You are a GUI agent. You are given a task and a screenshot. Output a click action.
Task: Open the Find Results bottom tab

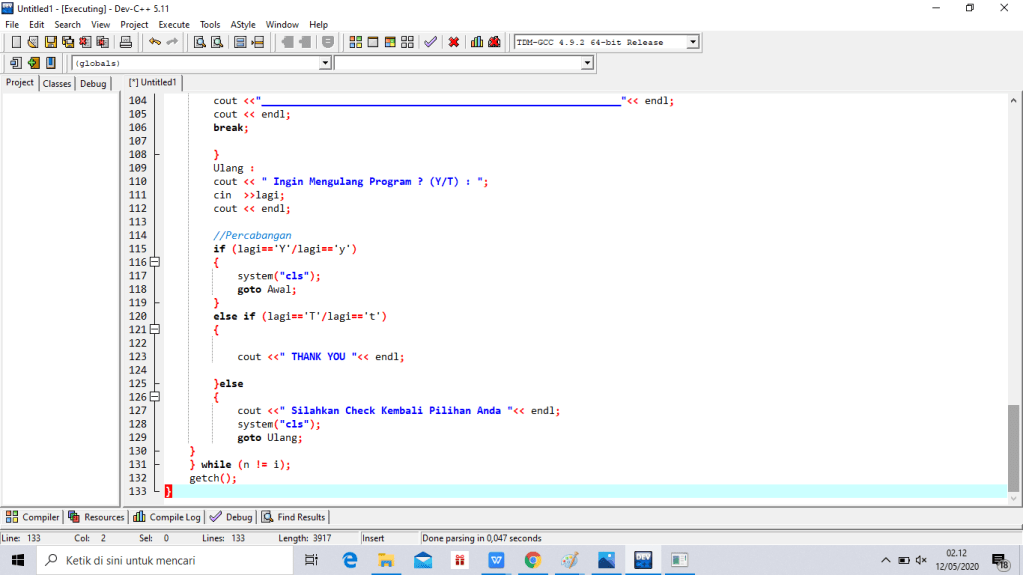tap(293, 517)
